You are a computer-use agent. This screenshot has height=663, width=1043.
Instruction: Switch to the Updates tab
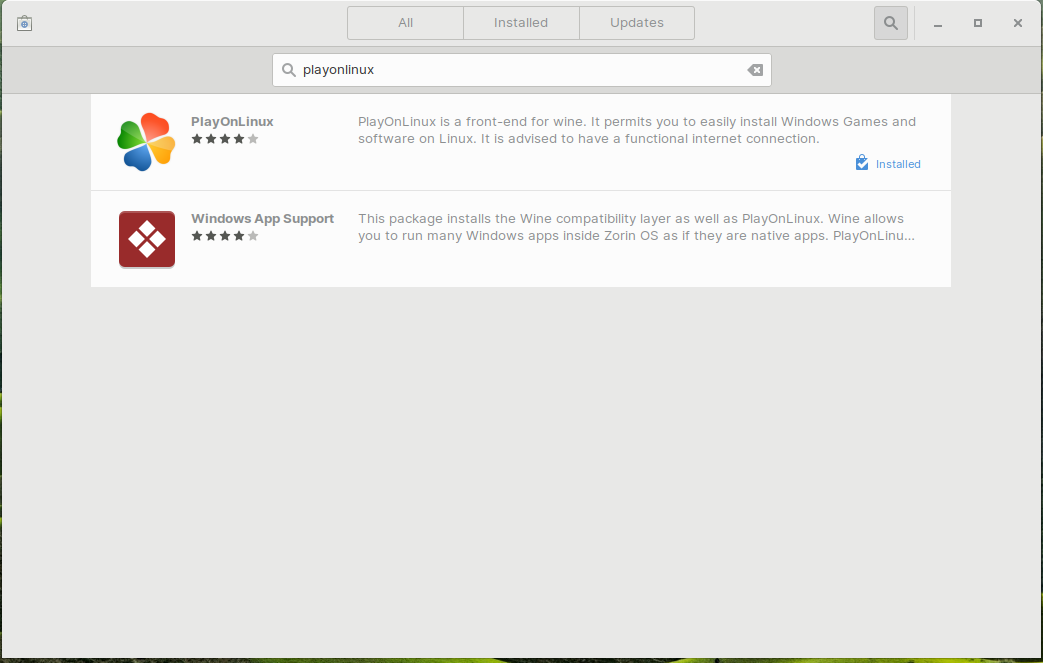637,23
